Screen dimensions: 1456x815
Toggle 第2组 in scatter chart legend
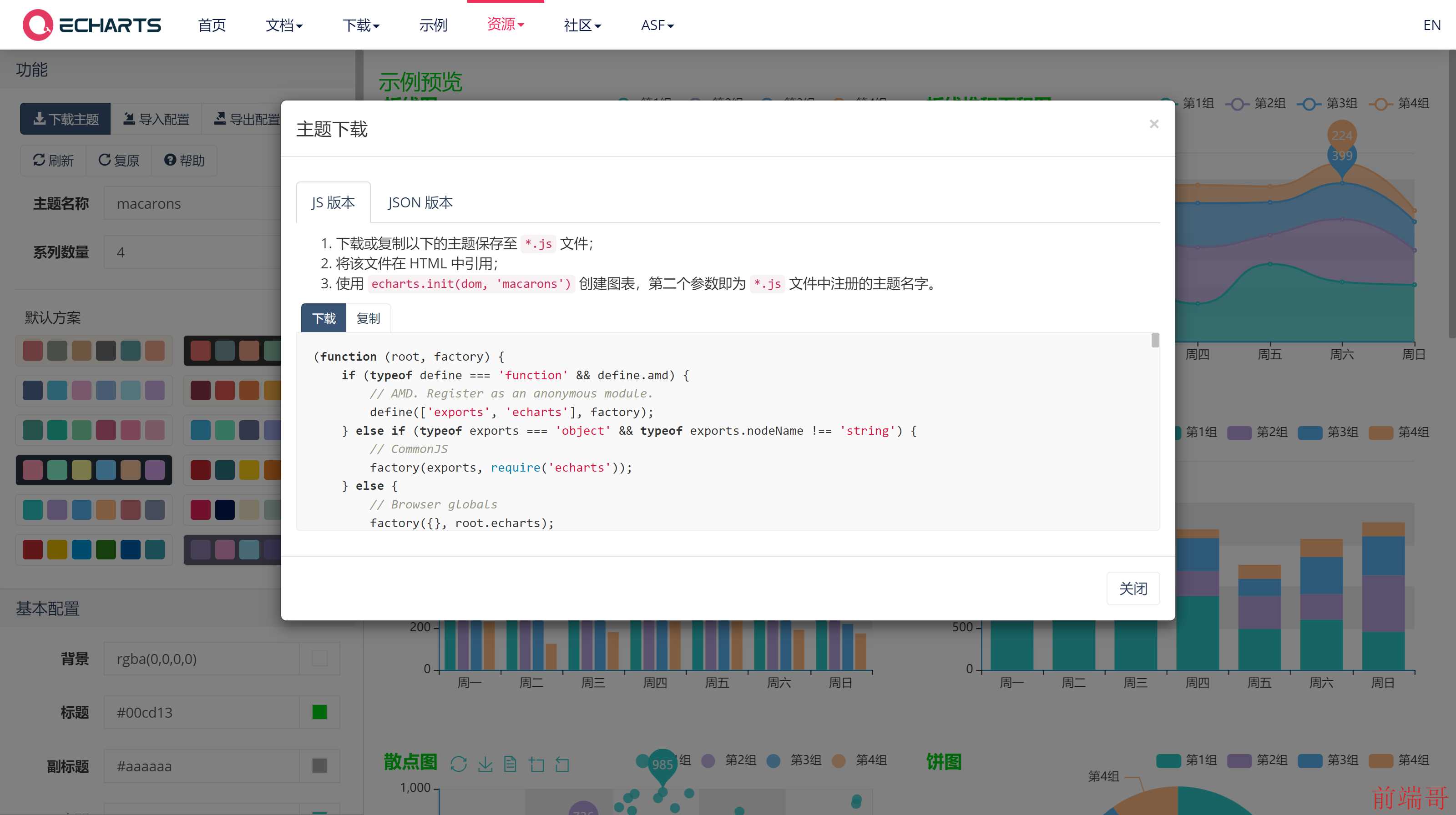point(729,760)
